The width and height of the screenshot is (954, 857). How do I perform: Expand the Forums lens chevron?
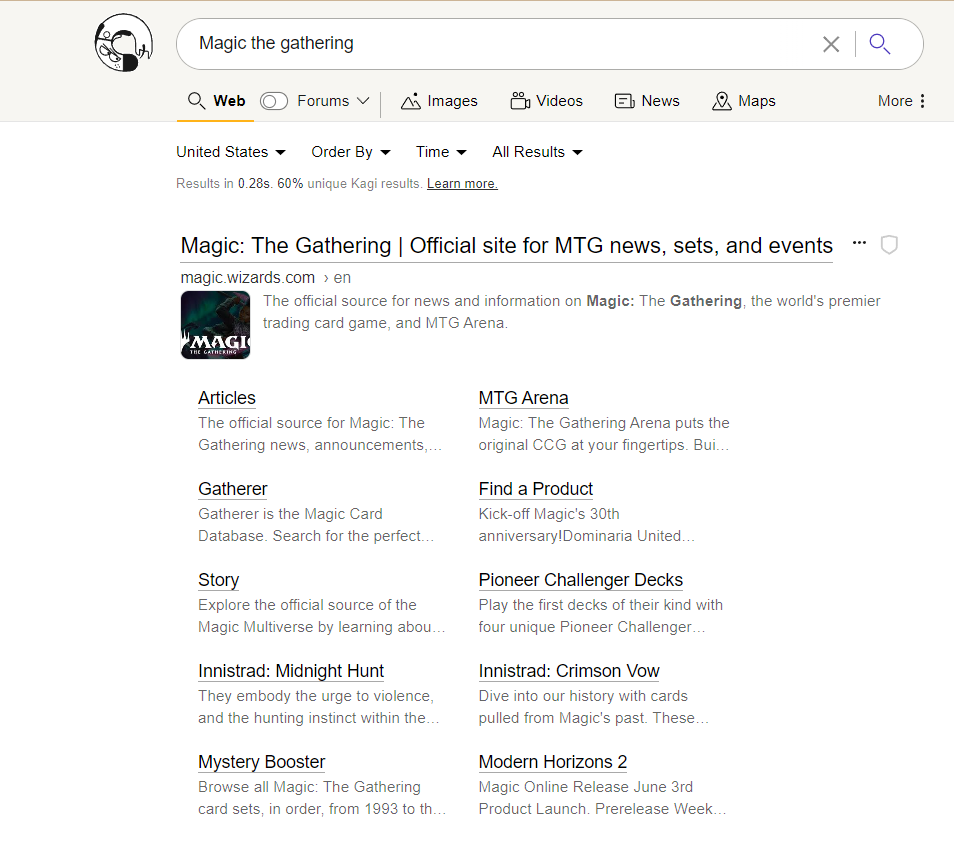[363, 101]
